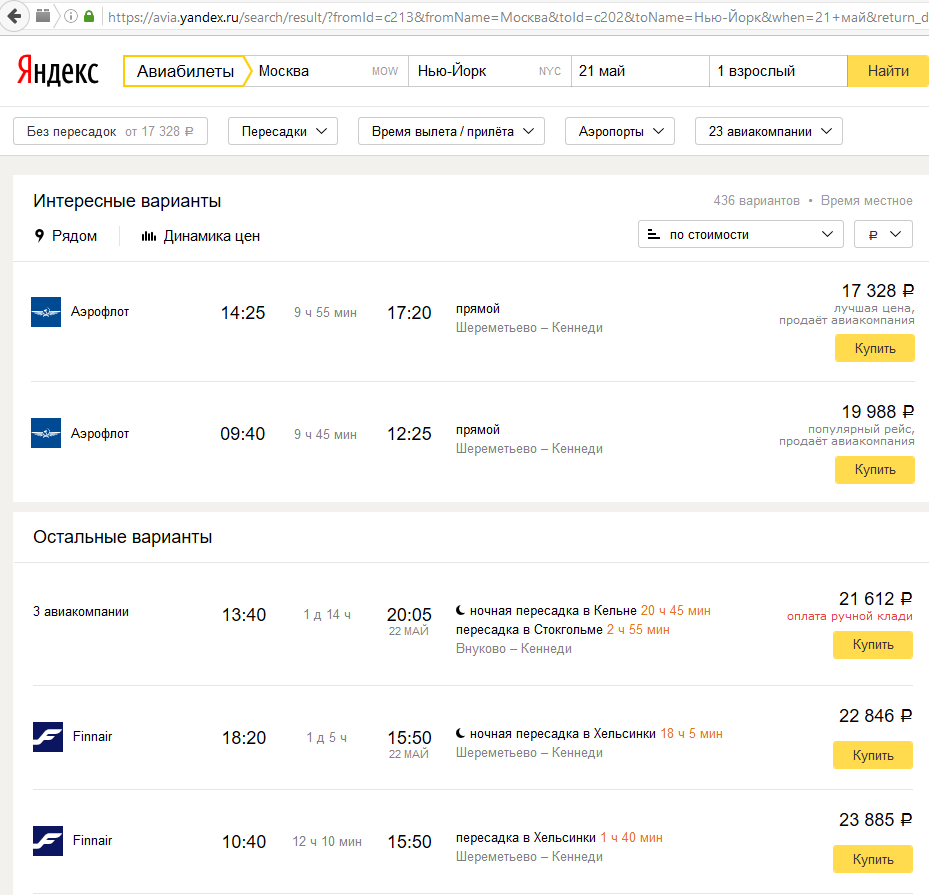Click the site info icon in address bar

pyautogui.click(x=71, y=17)
